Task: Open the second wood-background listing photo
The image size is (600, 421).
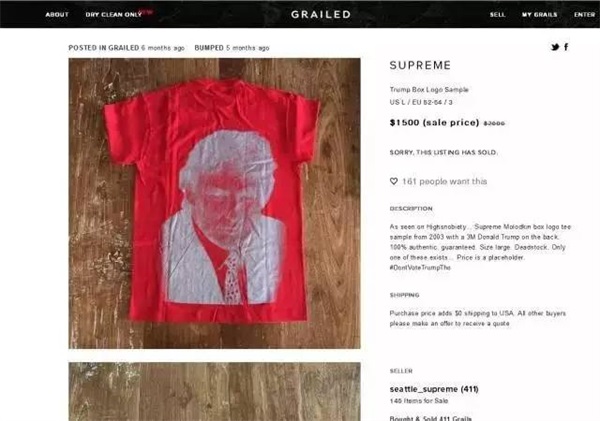Action: [x=214, y=392]
